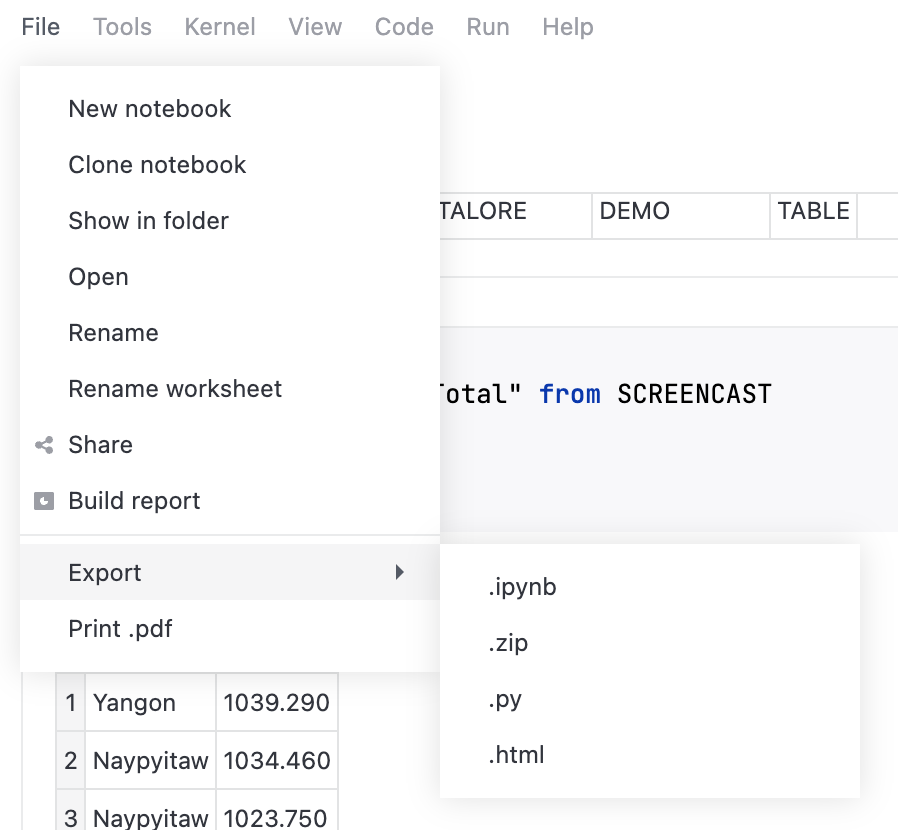Create a New notebook
Screen dimensions: 898x830
coord(149,109)
